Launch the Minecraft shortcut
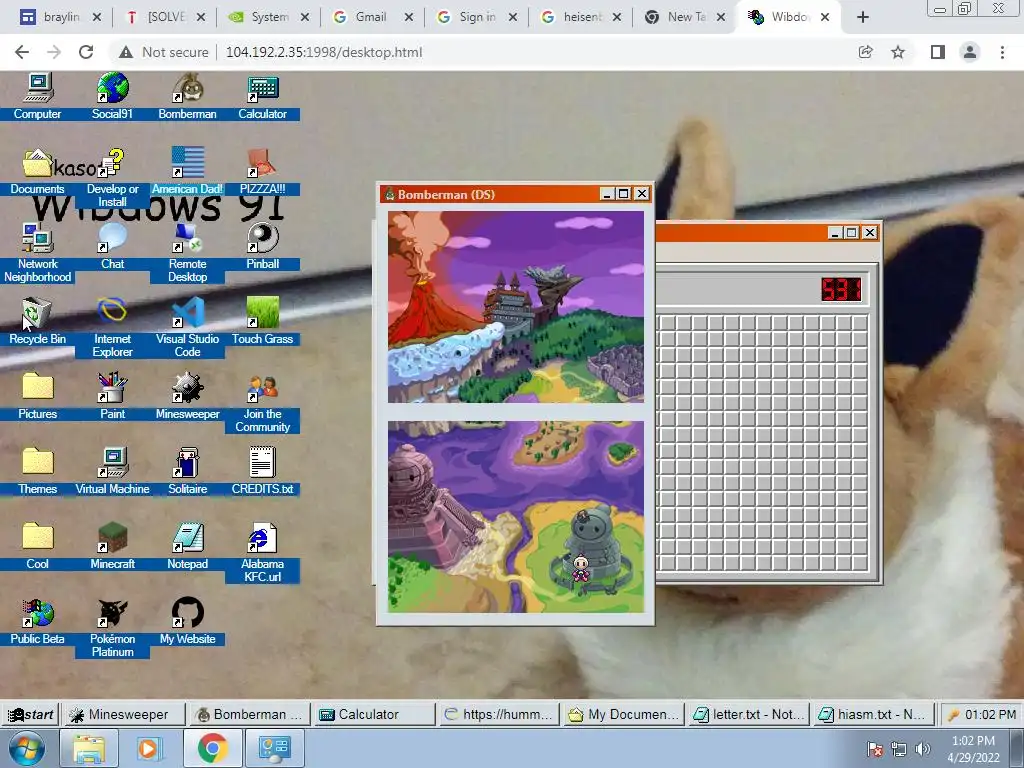Screen dimensions: 1024x768 pyautogui.click(x=112, y=547)
